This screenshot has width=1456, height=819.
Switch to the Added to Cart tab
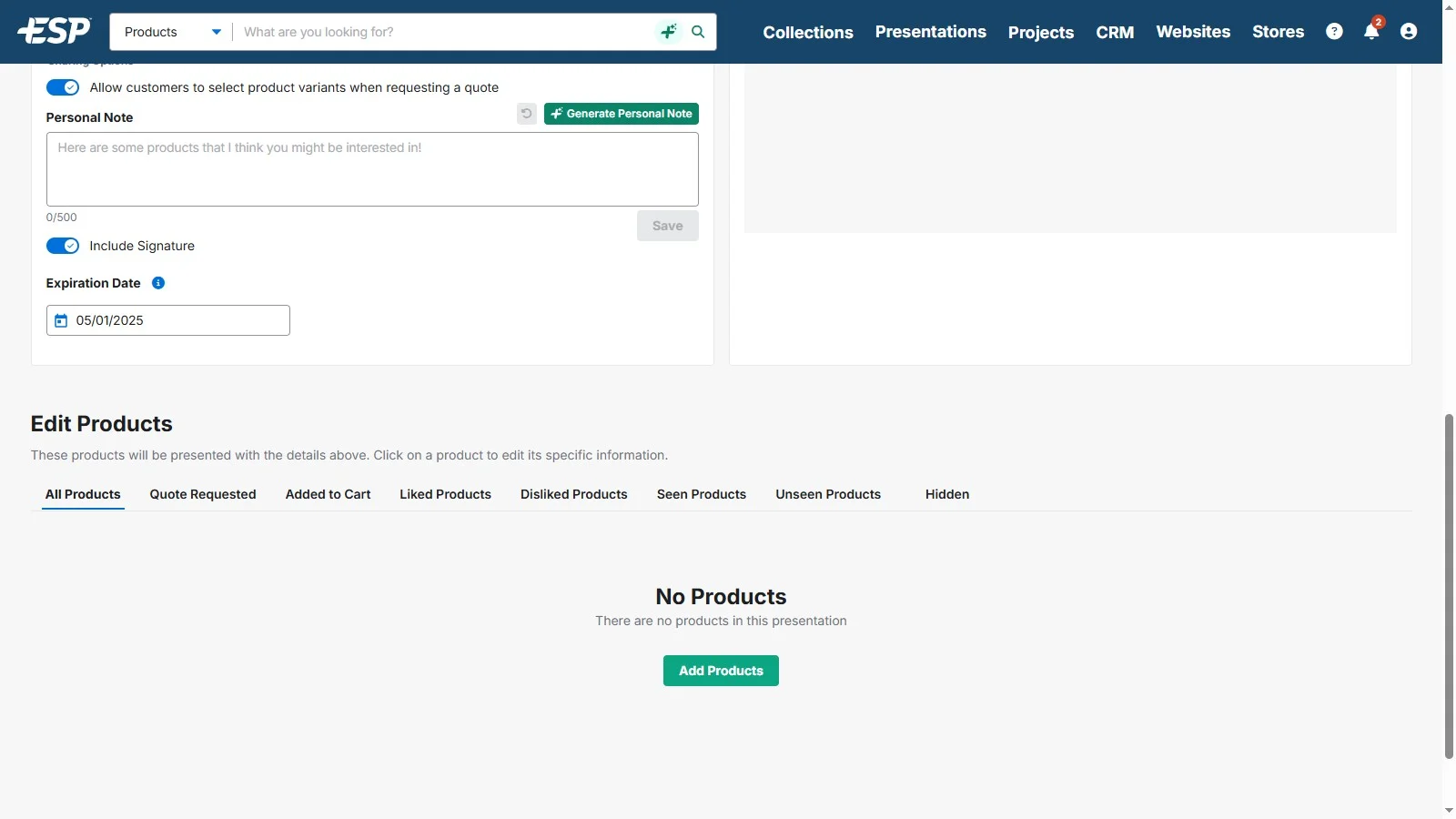(x=328, y=494)
